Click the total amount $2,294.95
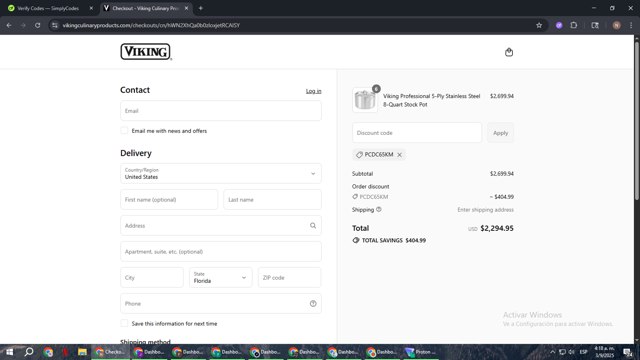Image resolution: width=640 pixels, height=360 pixels. 497,228
